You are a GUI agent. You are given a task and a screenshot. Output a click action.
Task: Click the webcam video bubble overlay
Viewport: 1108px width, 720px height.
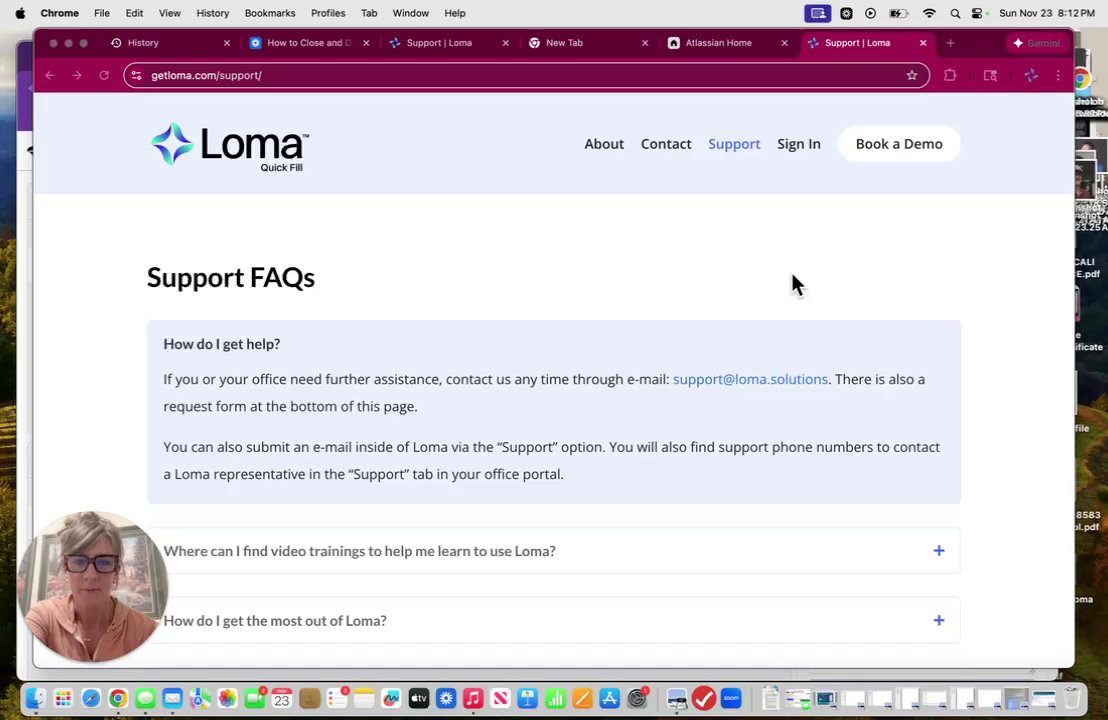(92, 586)
